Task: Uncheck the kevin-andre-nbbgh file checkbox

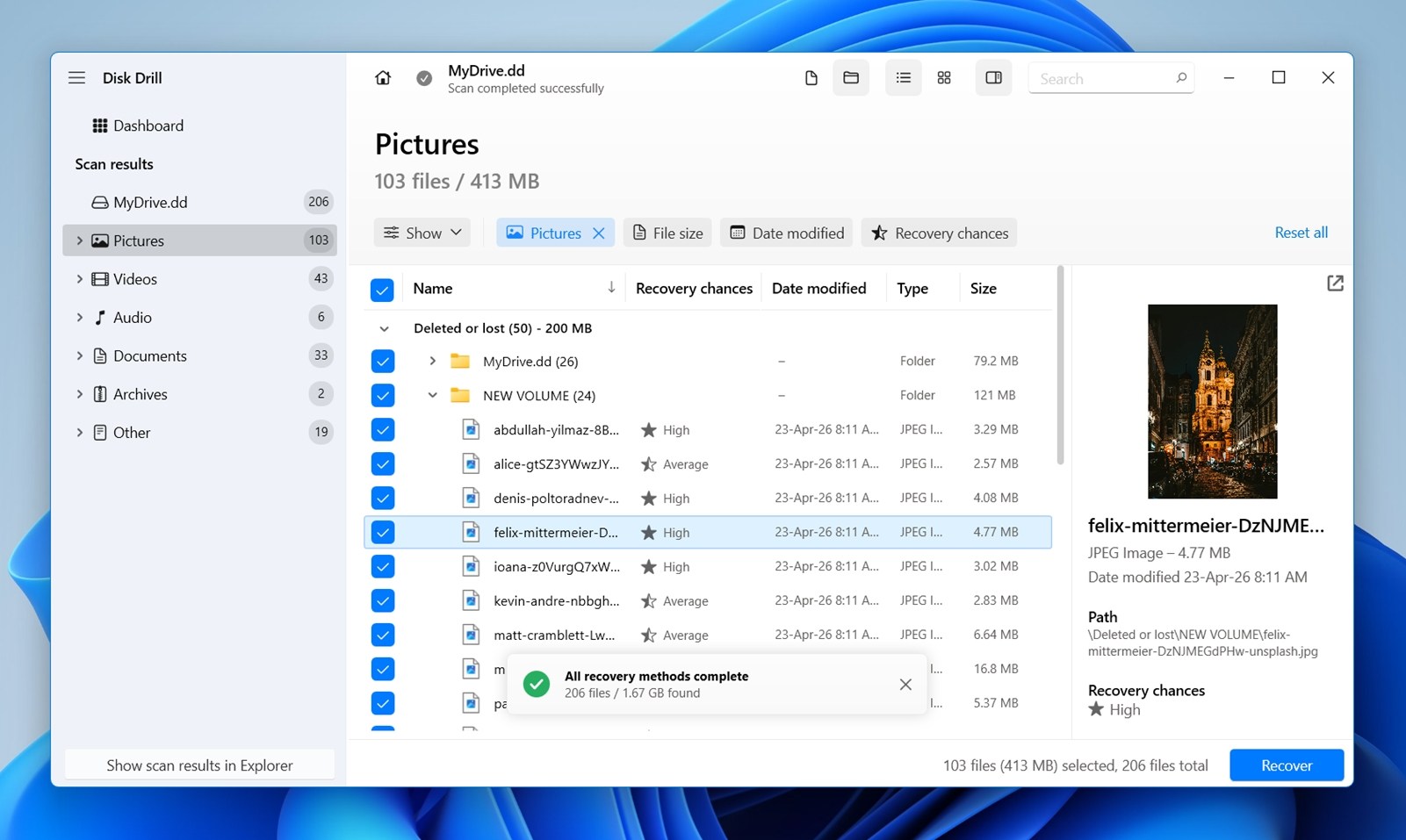Action: (x=382, y=600)
